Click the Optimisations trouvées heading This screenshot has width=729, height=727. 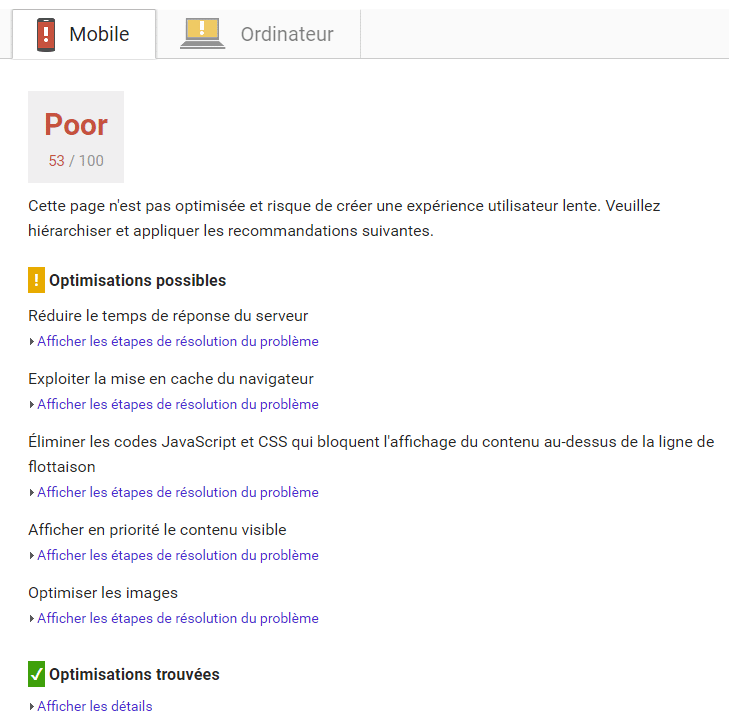tap(134, 674)
